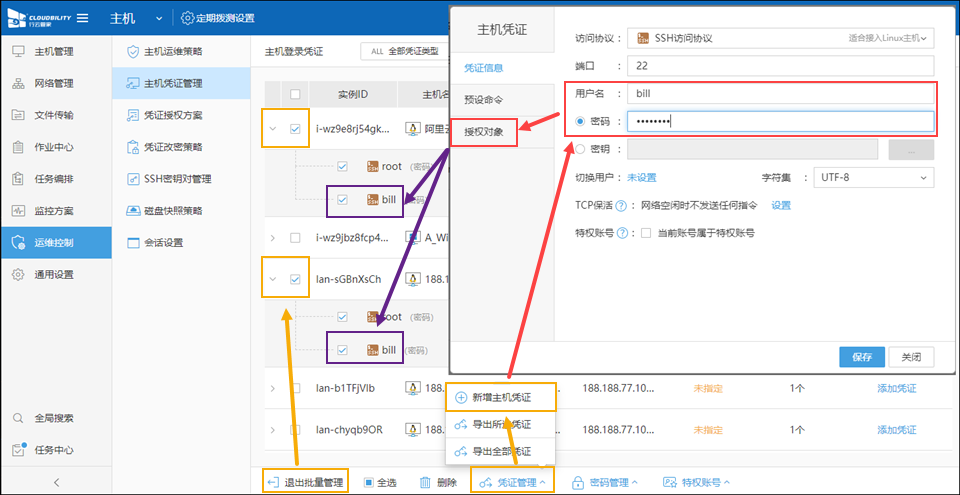960x495 pixels.
Task: Open 监控方案 sidebar item
Action: click(54, 211)
